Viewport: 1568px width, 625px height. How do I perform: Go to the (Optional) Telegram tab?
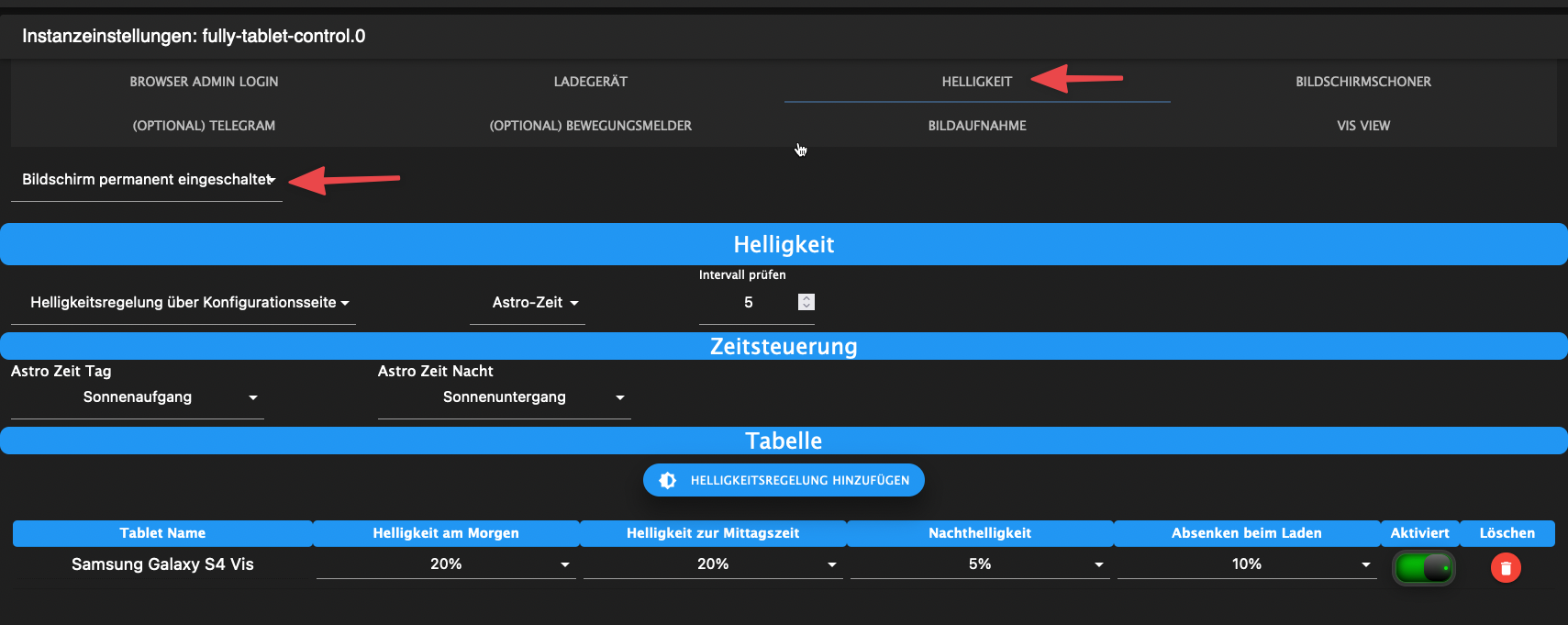coord(204,126)
